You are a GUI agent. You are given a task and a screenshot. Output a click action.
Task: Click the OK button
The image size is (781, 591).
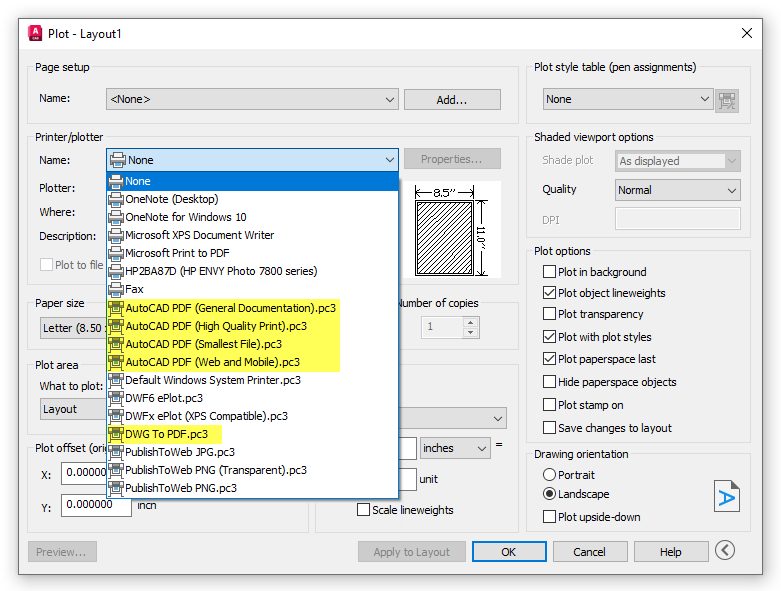pos(509,552)
